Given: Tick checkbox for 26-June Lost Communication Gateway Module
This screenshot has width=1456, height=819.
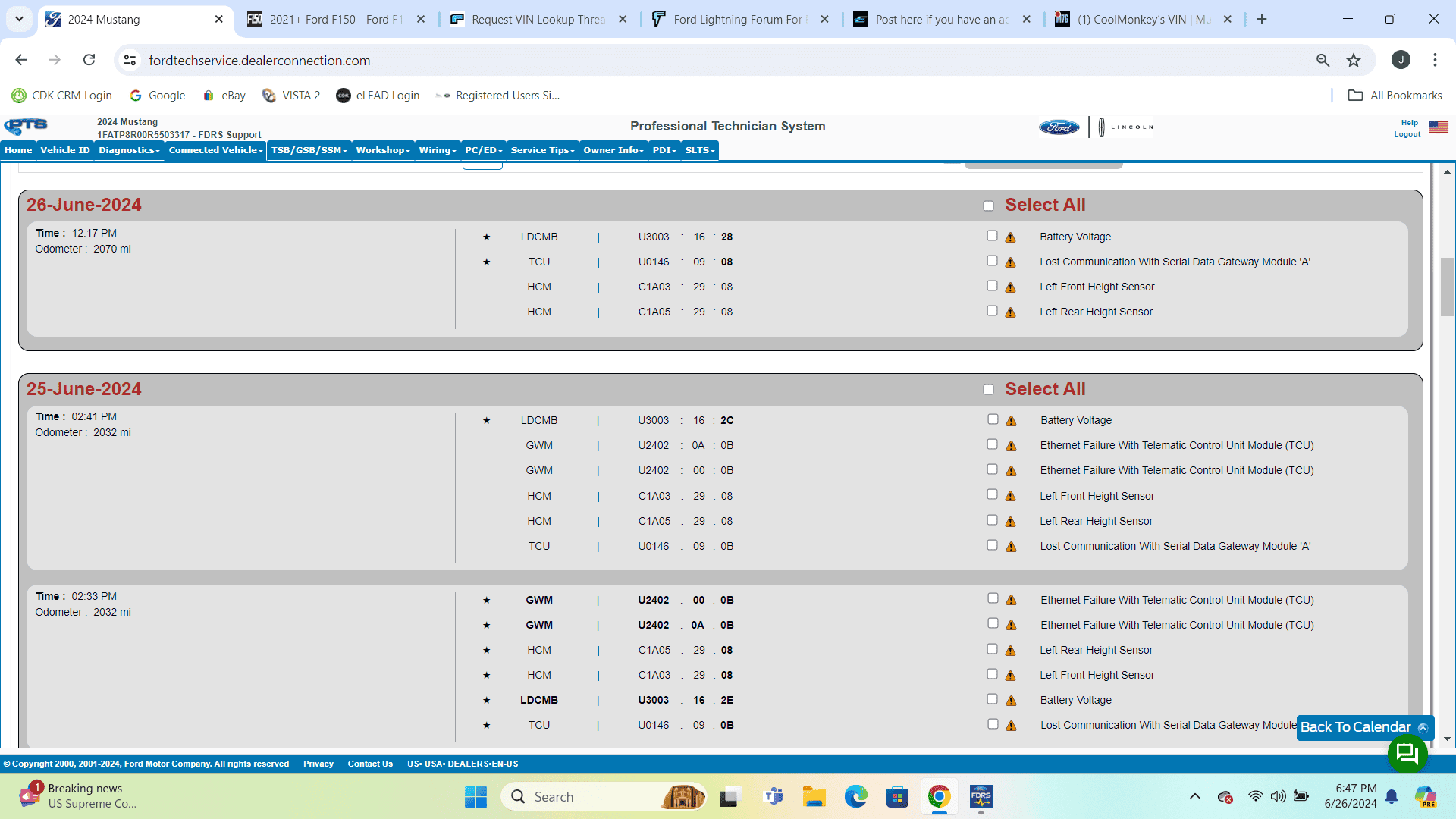Looking at the screenshot, I should (x=992, y=261).
